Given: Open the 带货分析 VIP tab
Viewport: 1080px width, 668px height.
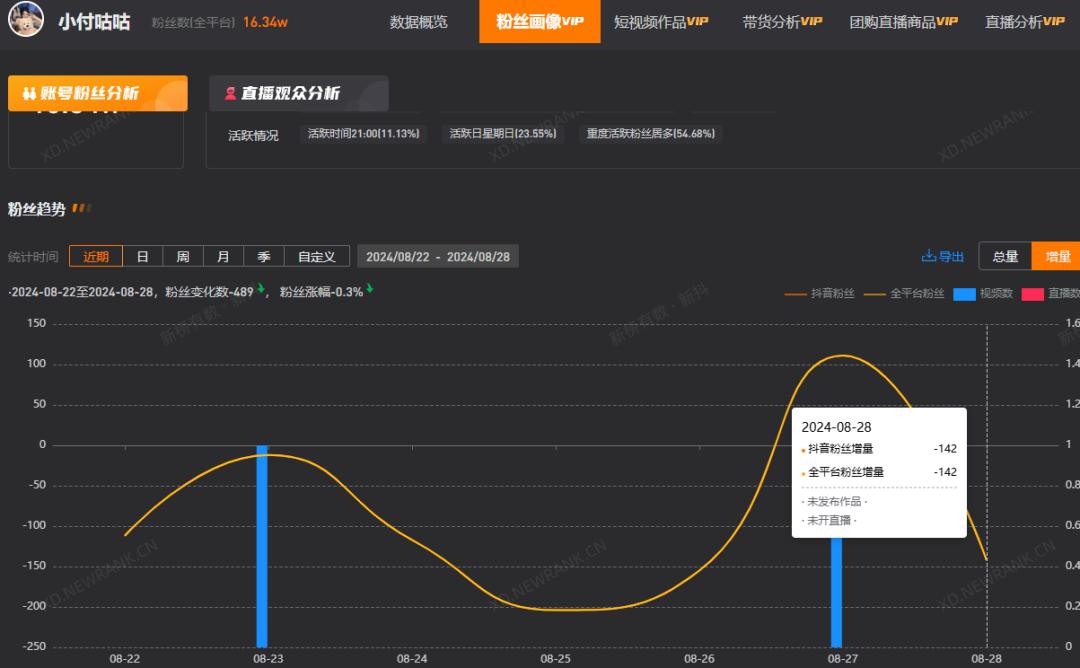Looking at the screenshot, I should point(783,22).
